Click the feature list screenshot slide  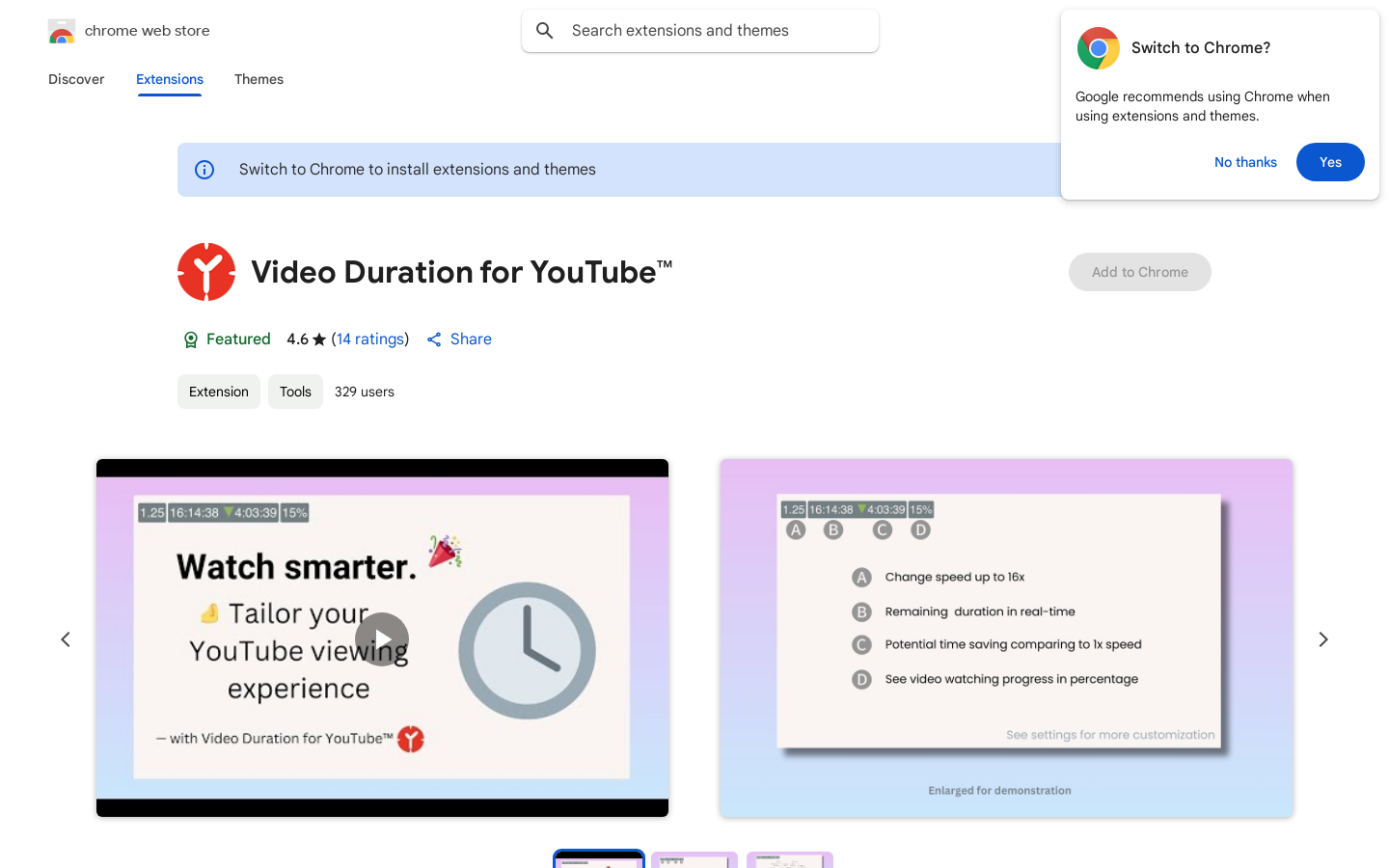pyautogui.click(x=1006, y=638)
